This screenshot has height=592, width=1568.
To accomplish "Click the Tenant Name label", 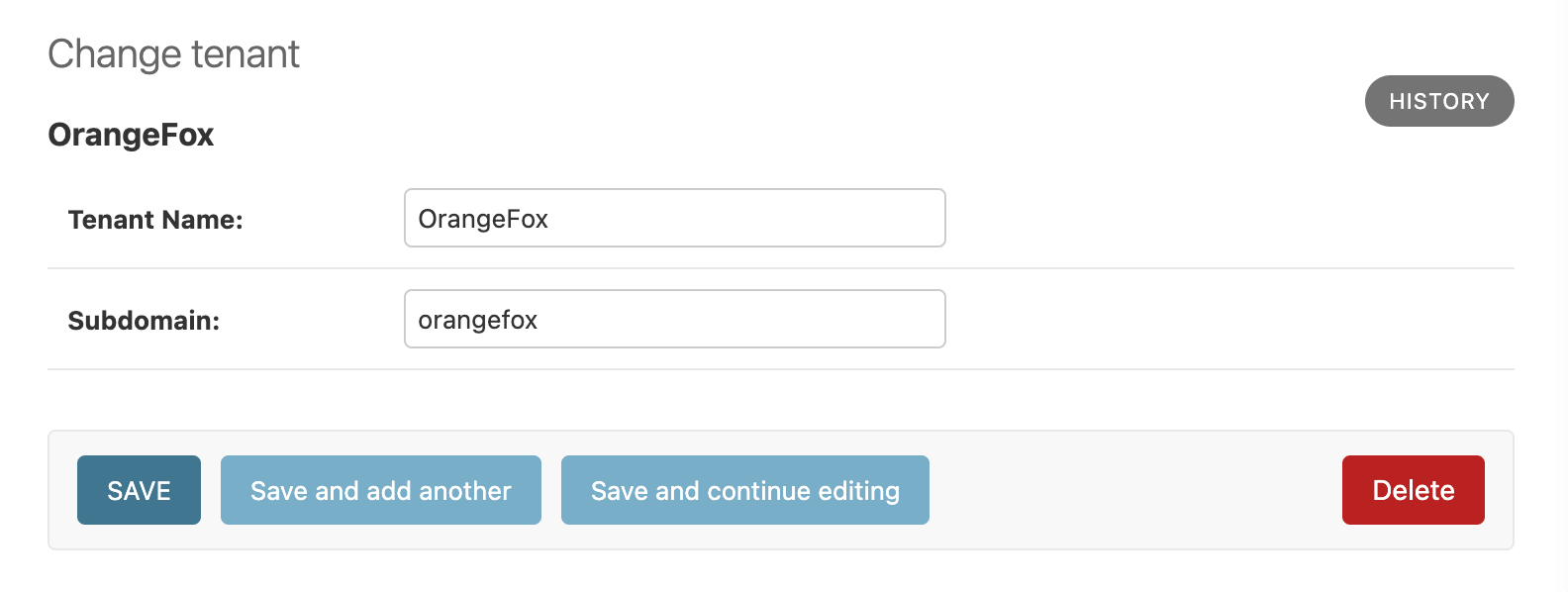I will 155,220.
